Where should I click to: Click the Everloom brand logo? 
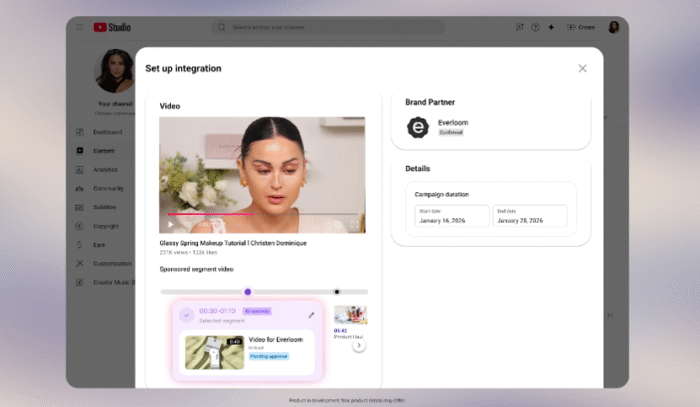[x=418, y=128]
